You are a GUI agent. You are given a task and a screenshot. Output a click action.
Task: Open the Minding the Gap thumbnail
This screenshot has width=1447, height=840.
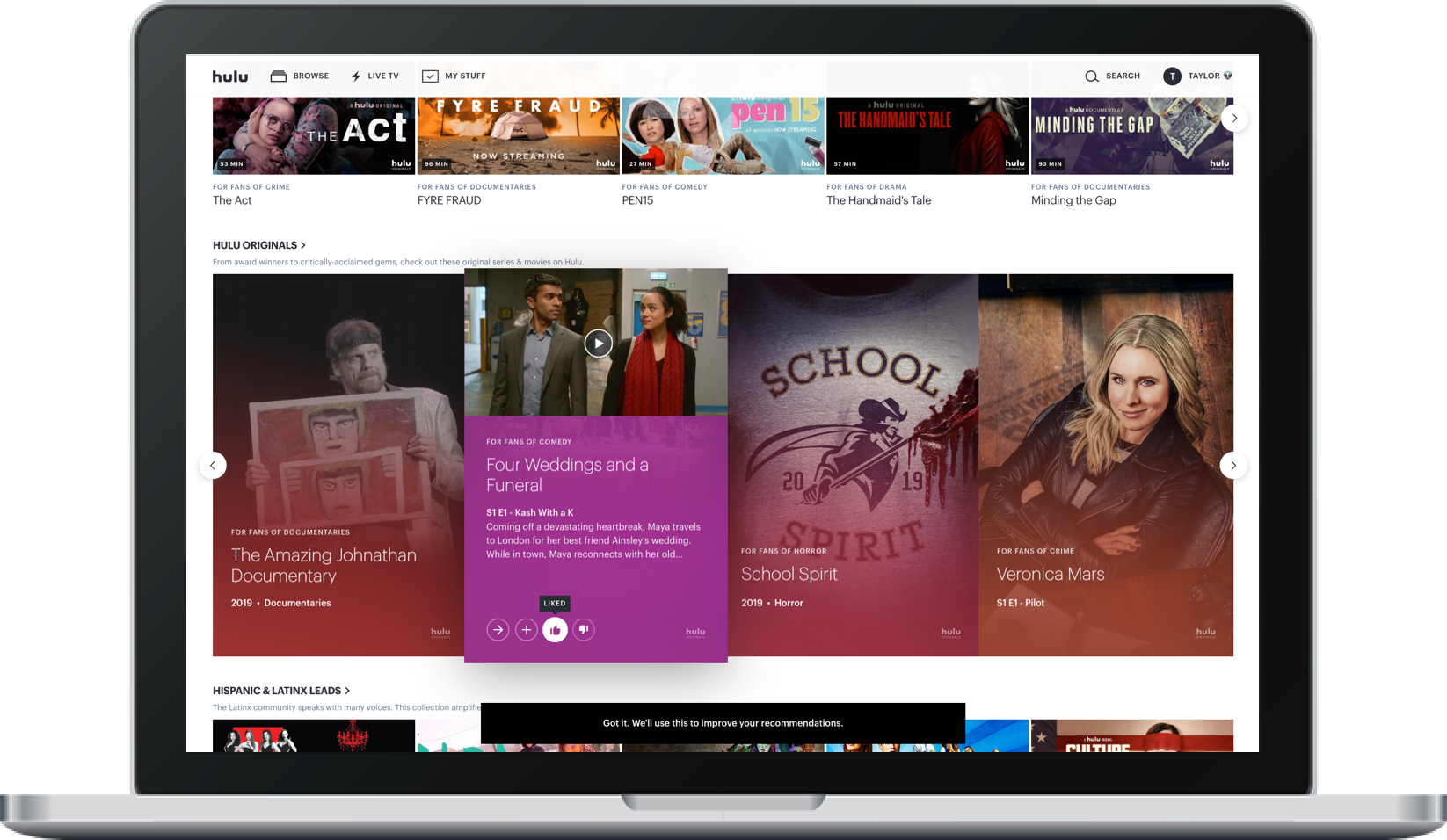click(1132, 135)
